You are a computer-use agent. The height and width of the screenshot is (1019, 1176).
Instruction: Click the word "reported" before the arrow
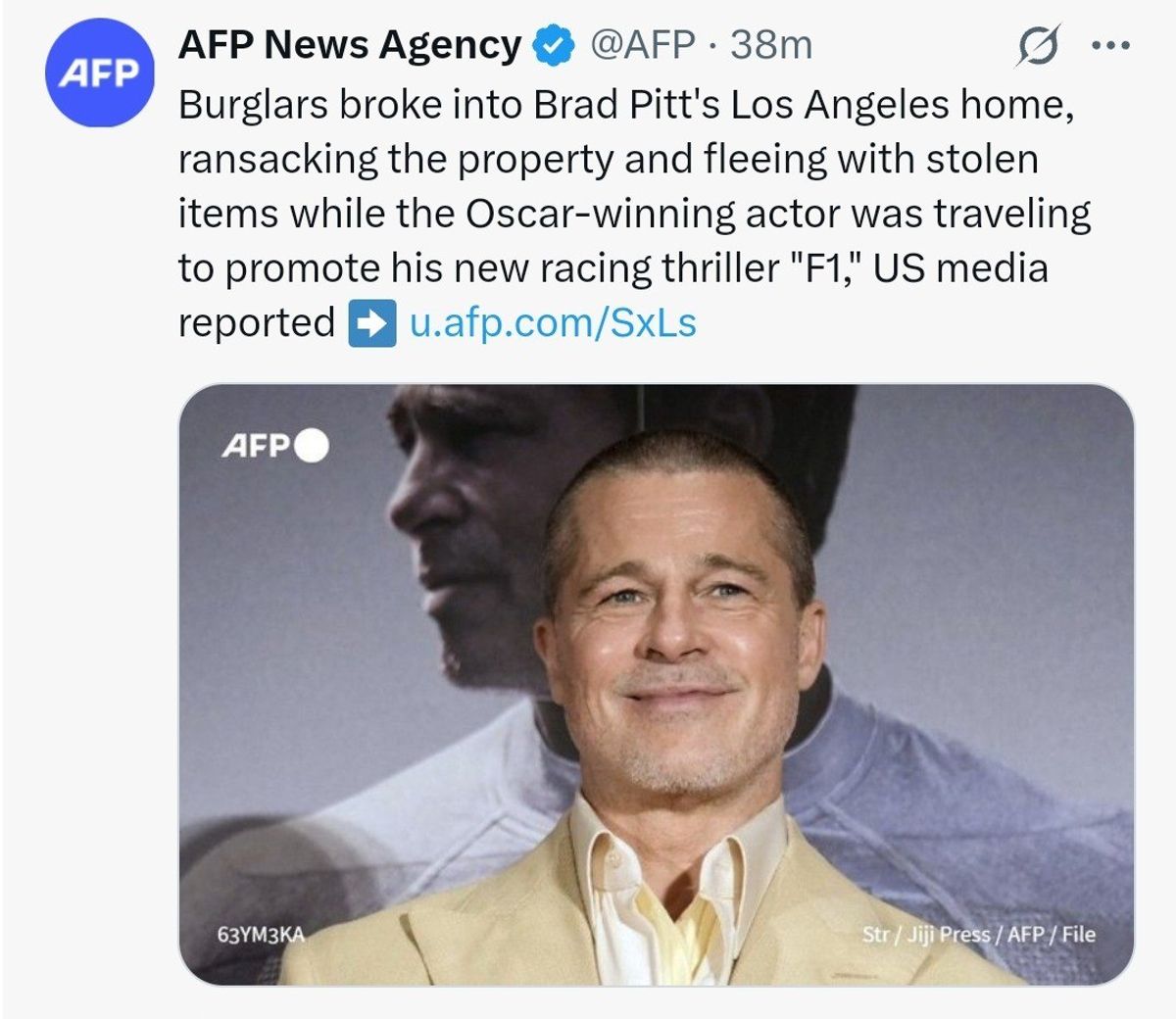click(257, 323)
